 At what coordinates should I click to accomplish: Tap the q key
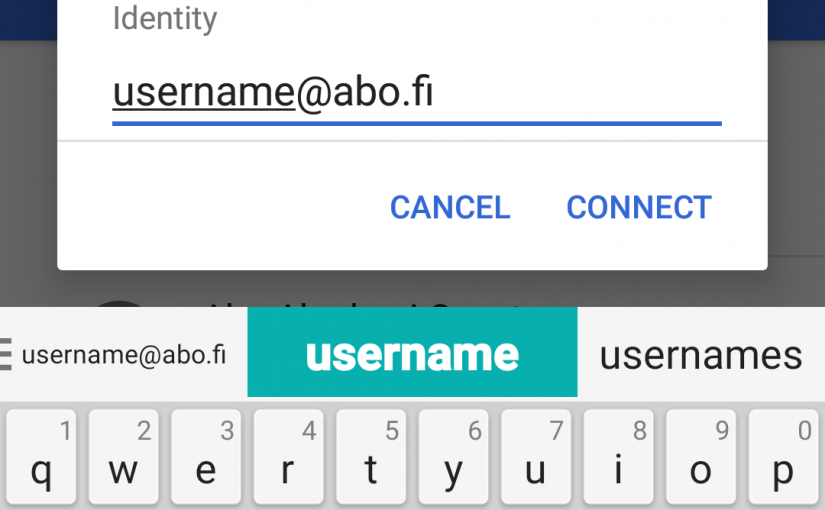coord(41,457)
